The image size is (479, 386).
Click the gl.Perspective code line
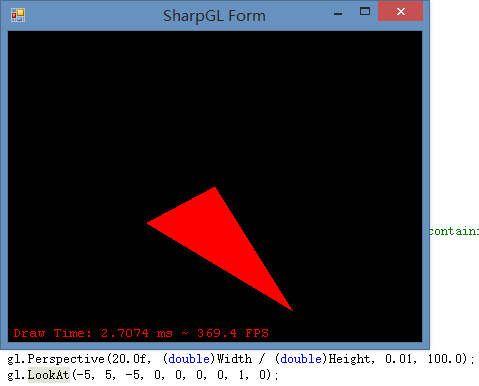pyautogui.click(x=240, y=359)
